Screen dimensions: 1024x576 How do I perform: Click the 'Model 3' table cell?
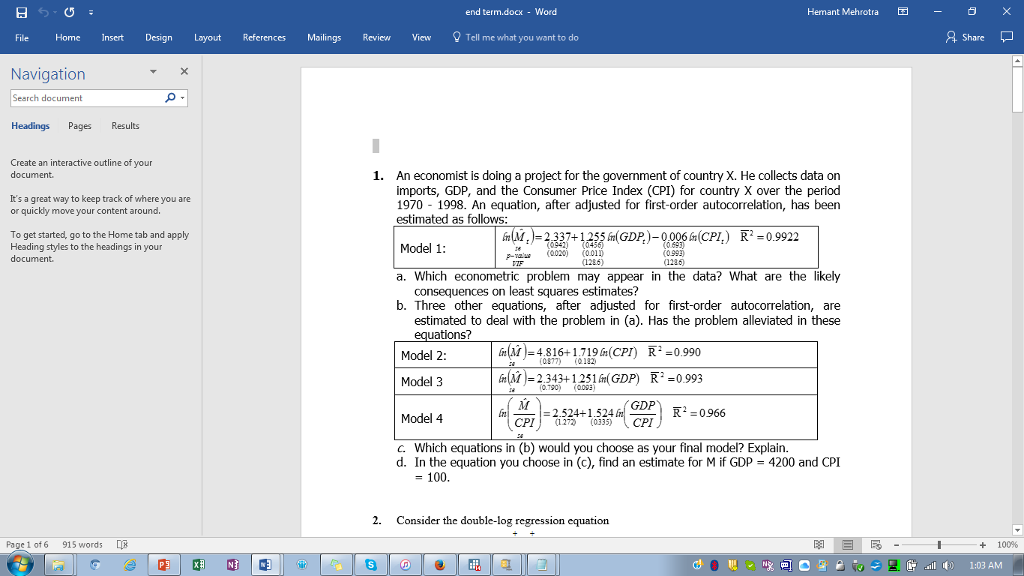(x=443, y=381)
